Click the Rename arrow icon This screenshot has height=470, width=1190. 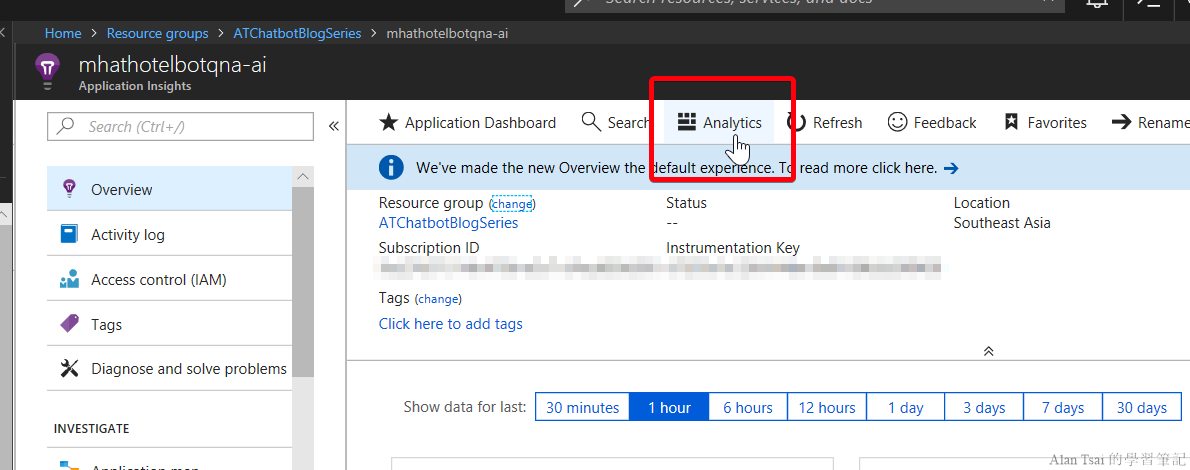pyautogui.click(x=1122, y=122)
